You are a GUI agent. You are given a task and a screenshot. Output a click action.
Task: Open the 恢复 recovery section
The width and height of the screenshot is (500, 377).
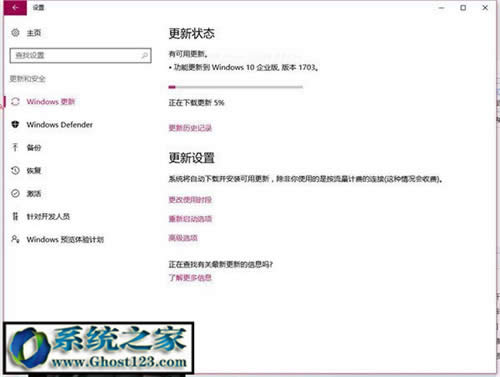coord(34,170)
